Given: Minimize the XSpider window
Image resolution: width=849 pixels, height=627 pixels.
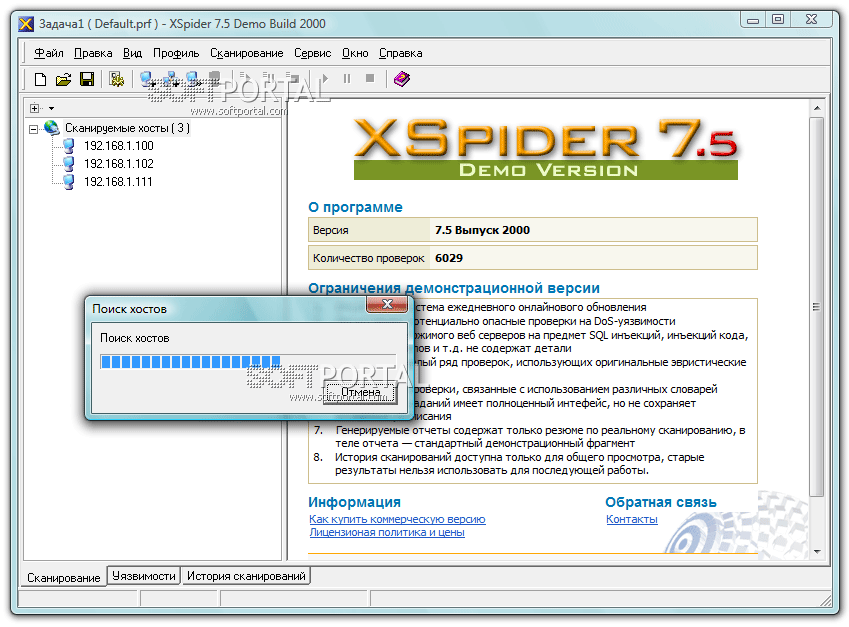Looking at the screenshot, I should [x=753, y=20].
